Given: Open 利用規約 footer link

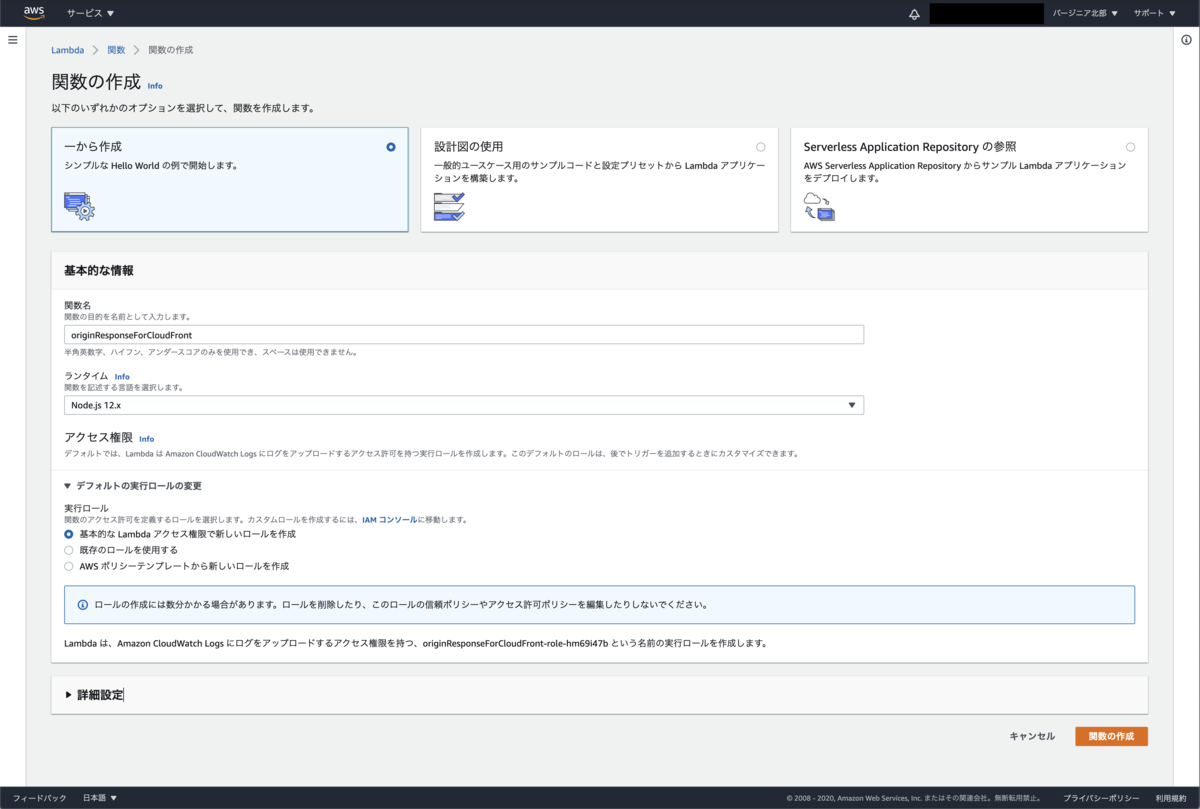Looking at the screenshot, I should click(x=1171, y=798).
